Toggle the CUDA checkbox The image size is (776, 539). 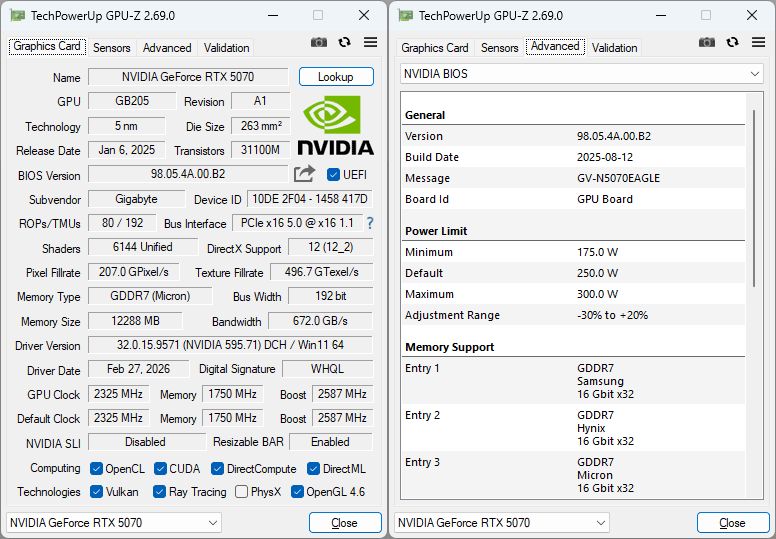(160, 468)
